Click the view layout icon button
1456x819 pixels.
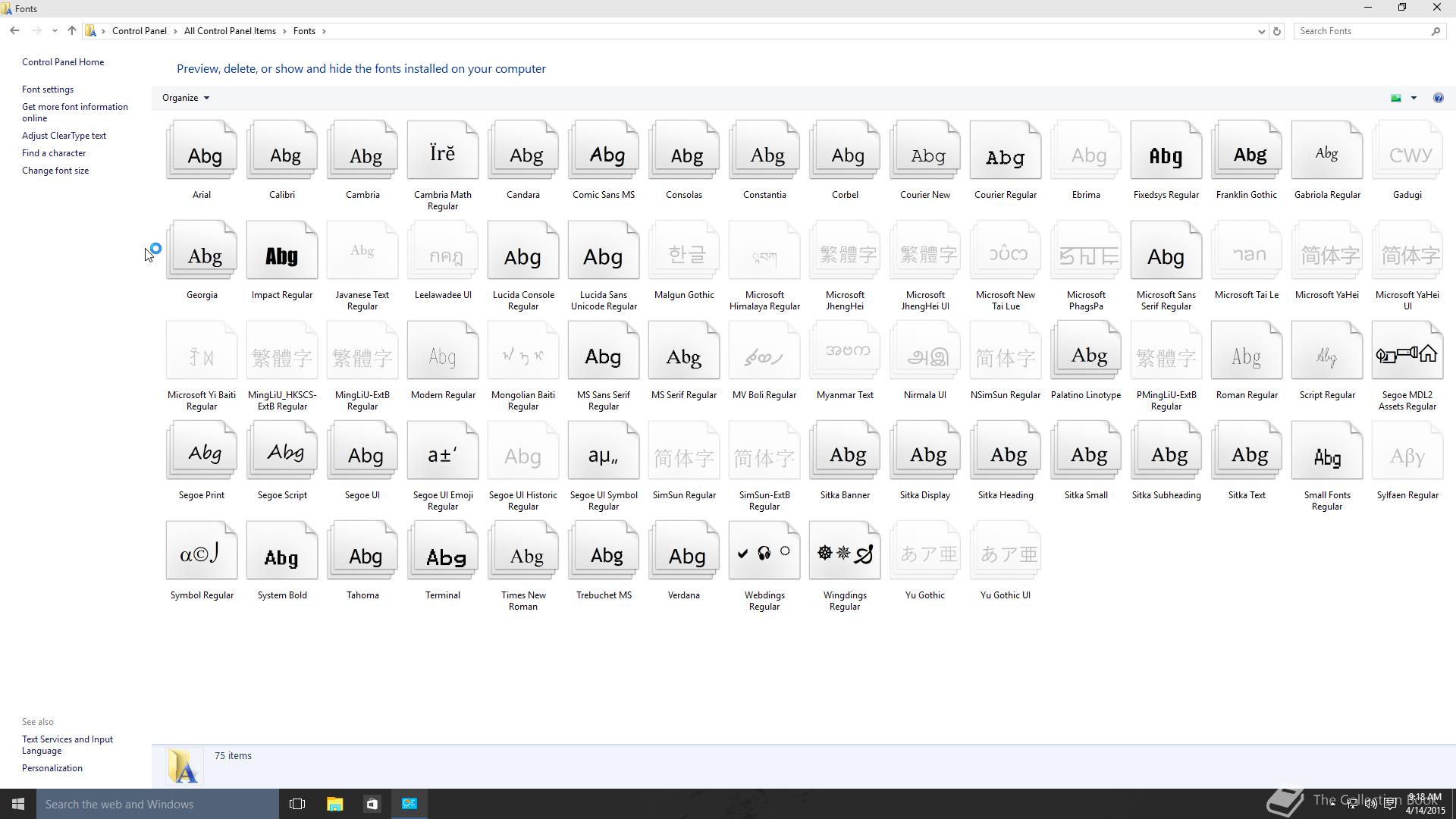click(x=1395, y=98)
